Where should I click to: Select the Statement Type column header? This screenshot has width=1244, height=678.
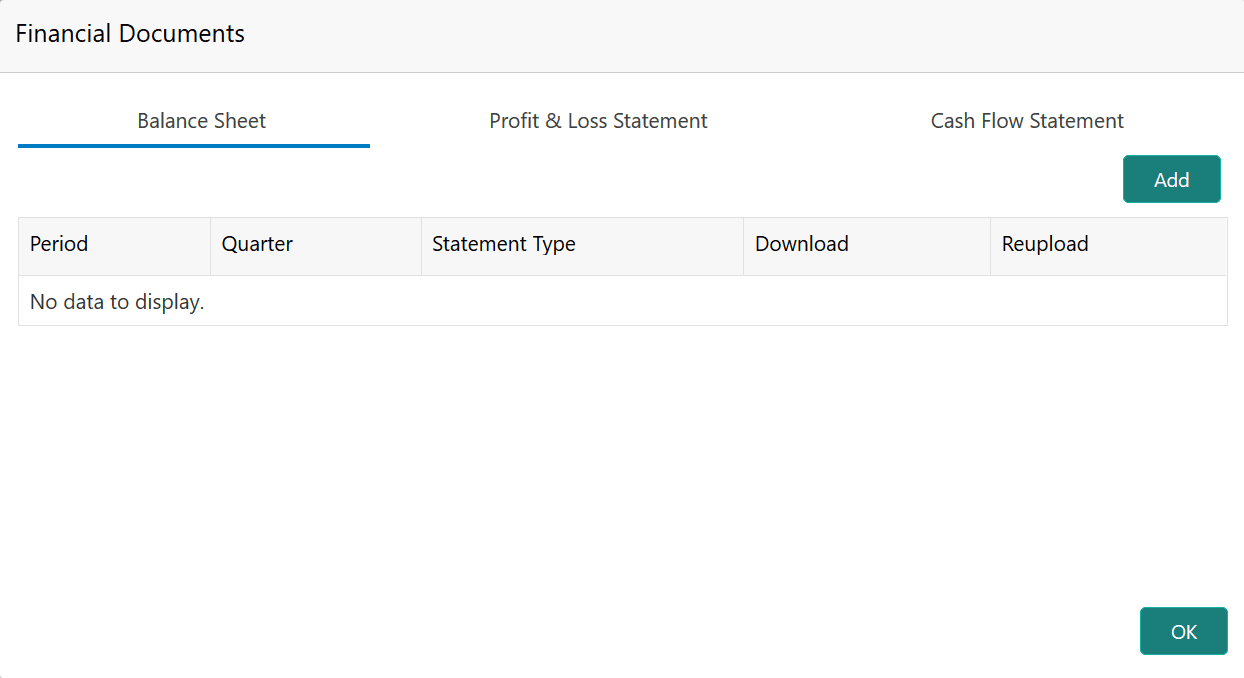click(582, 245)
